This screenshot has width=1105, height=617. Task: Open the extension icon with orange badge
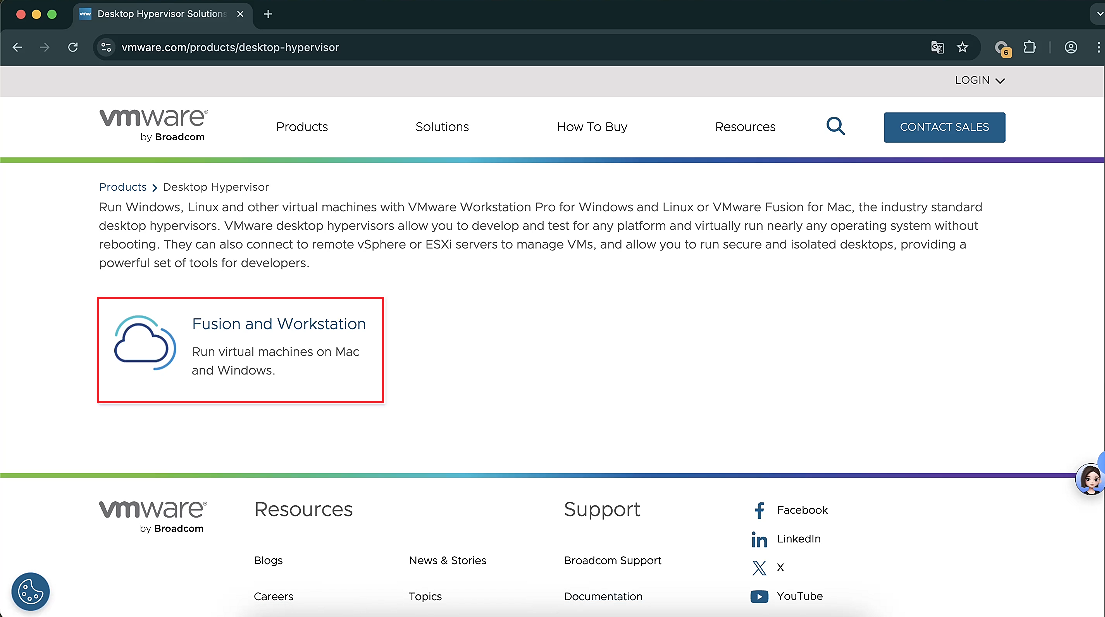click(1002, 48)
